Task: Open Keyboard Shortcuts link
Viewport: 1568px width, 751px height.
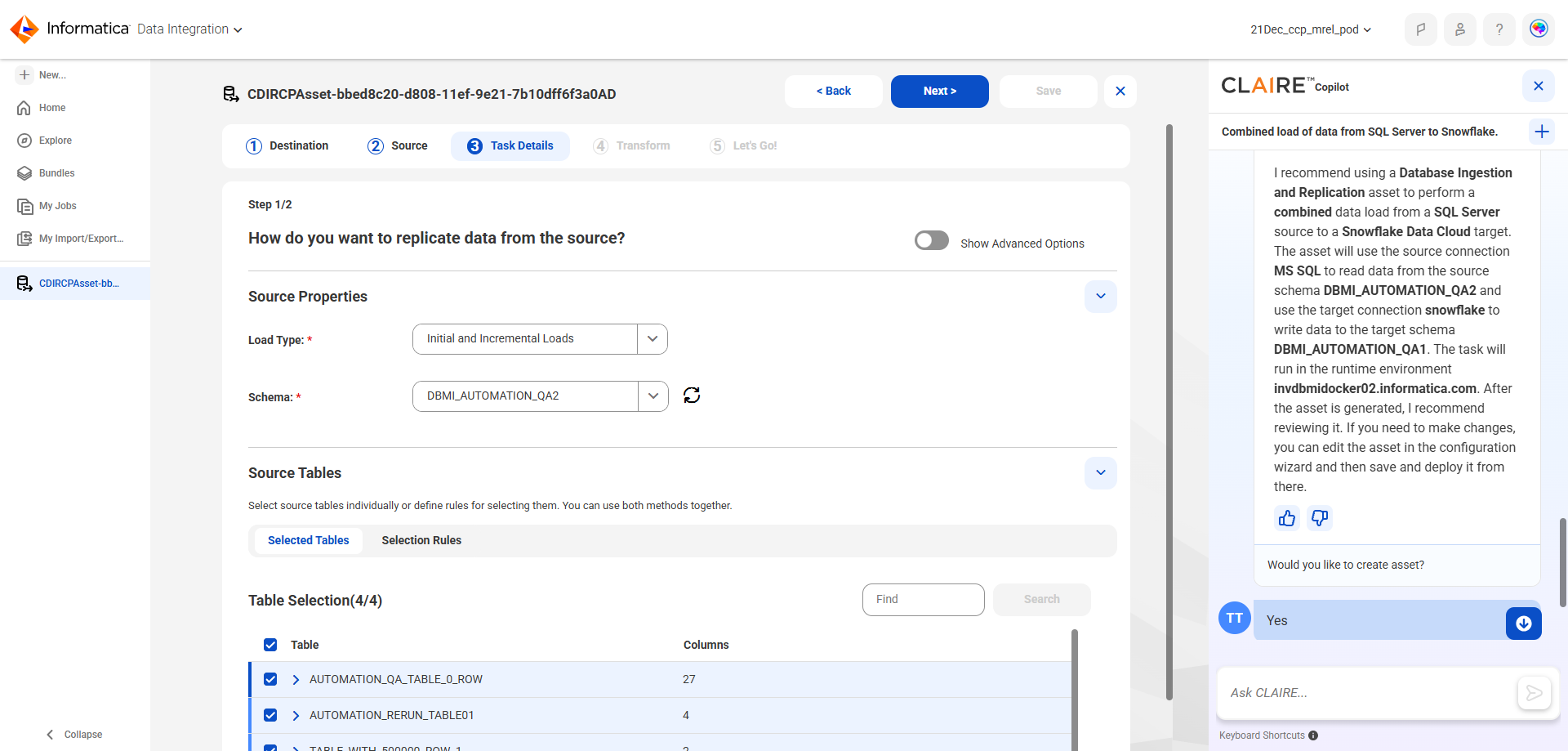Action: point(1262,735)
